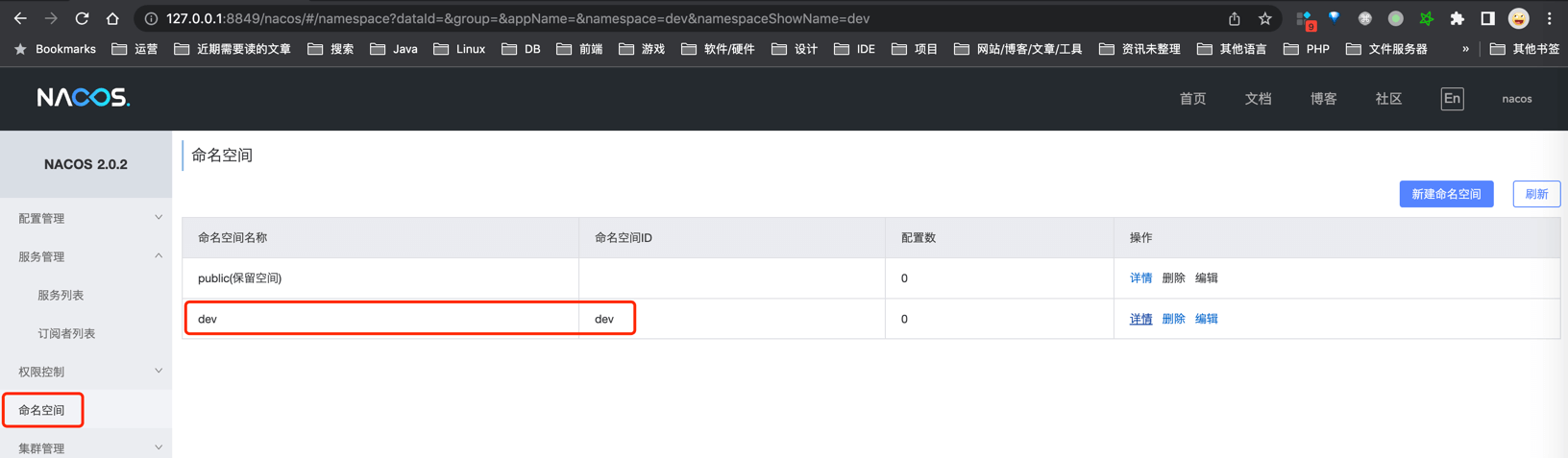The width and height of the screenshot is (1568, 458).
Task: Open 详情 for the dev namespace
Action: [x=1140, y=319]
